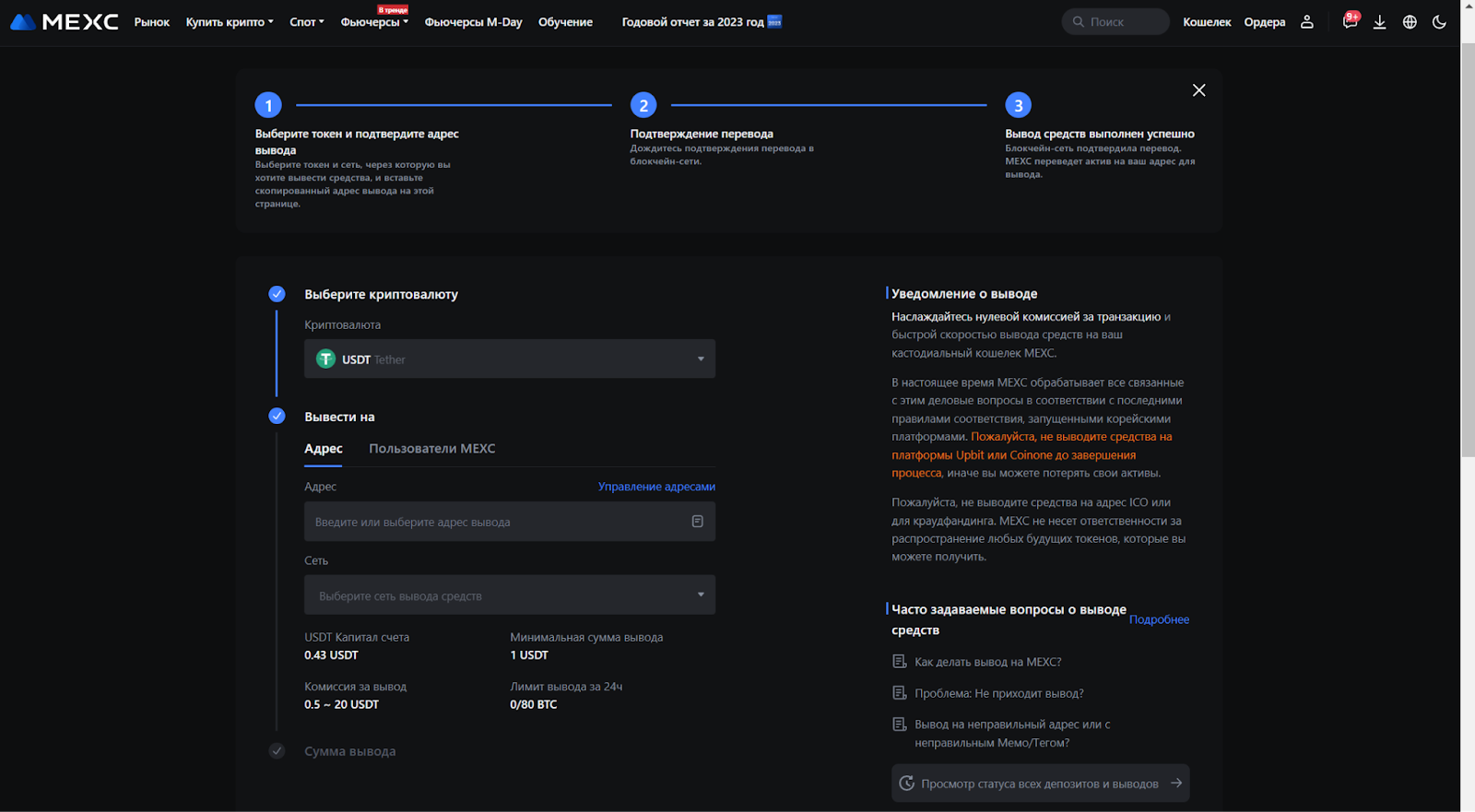Open the USDT Tether cryptocurrency dropdown
The height and width of the screenshot is (812, 1475).
[x=509, y=359]
